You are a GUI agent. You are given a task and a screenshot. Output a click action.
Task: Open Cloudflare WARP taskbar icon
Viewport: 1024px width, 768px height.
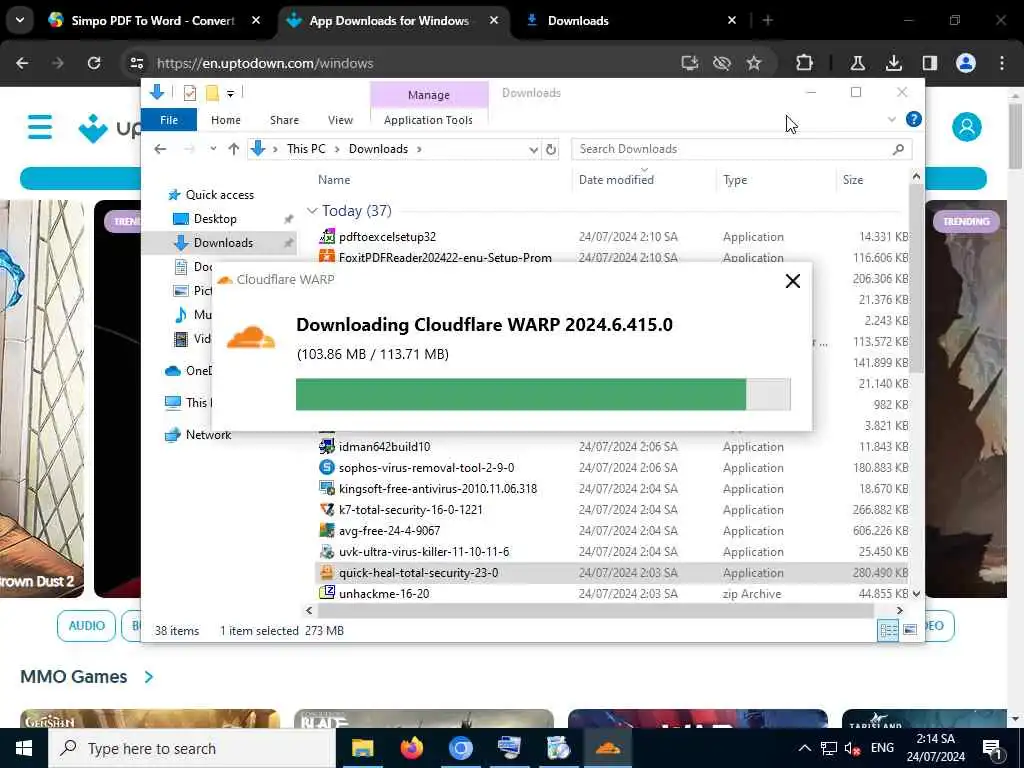pos(607,748)
